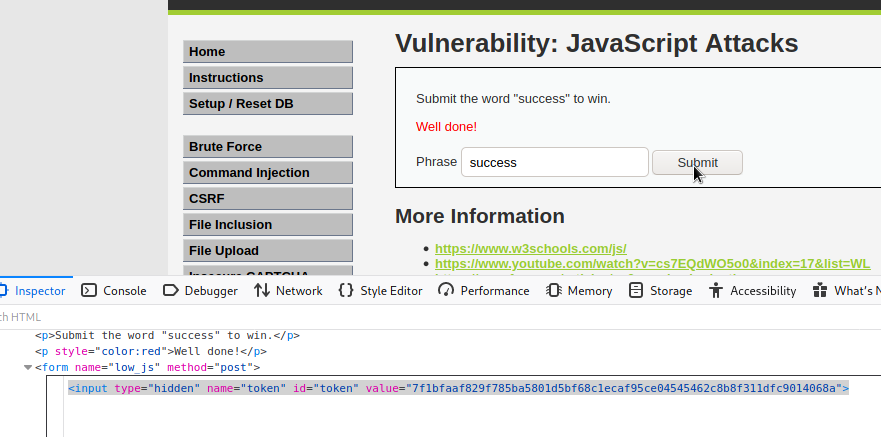Open the Command Injection page

click(267, 172)
